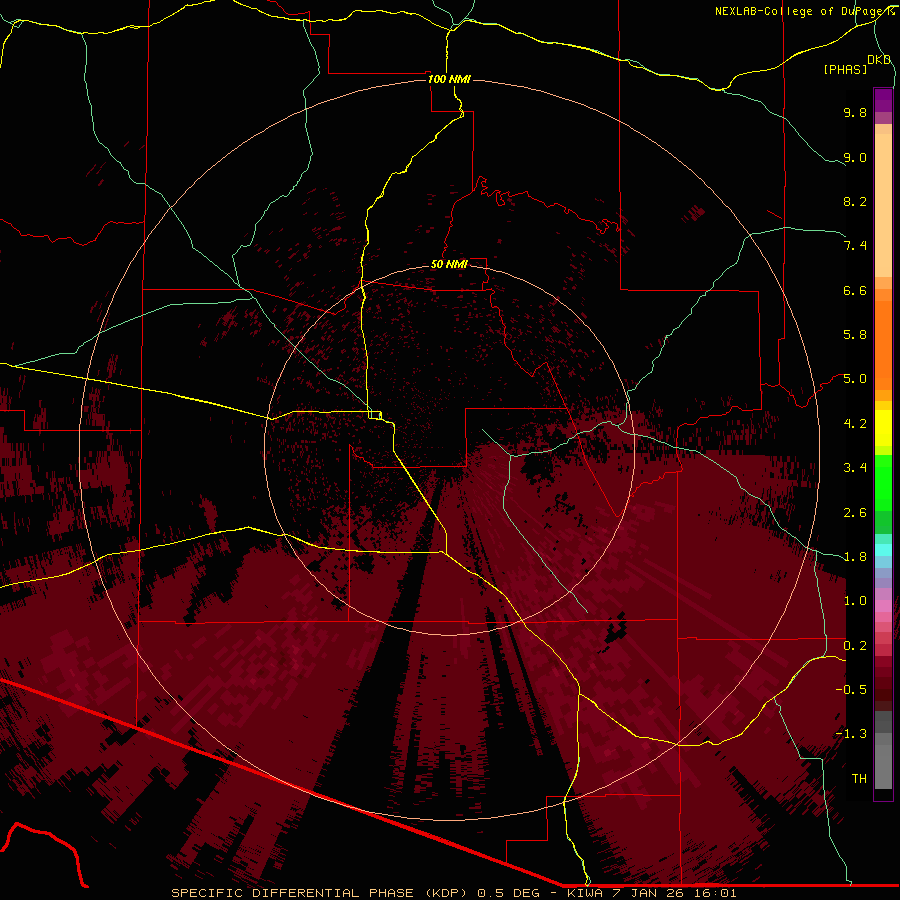Pick the purple band atop the color scale

883,100
